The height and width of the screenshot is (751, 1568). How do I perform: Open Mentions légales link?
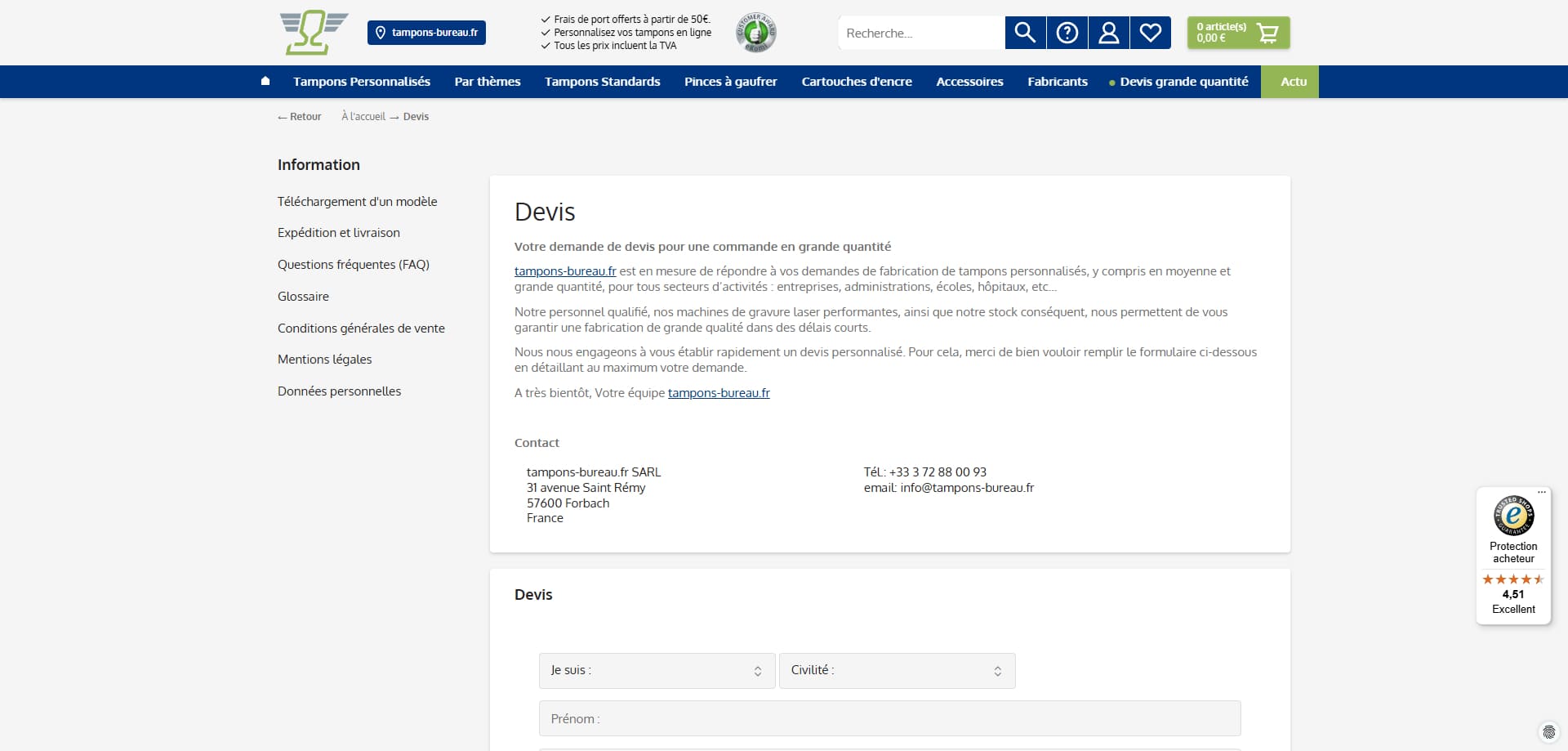324,360
